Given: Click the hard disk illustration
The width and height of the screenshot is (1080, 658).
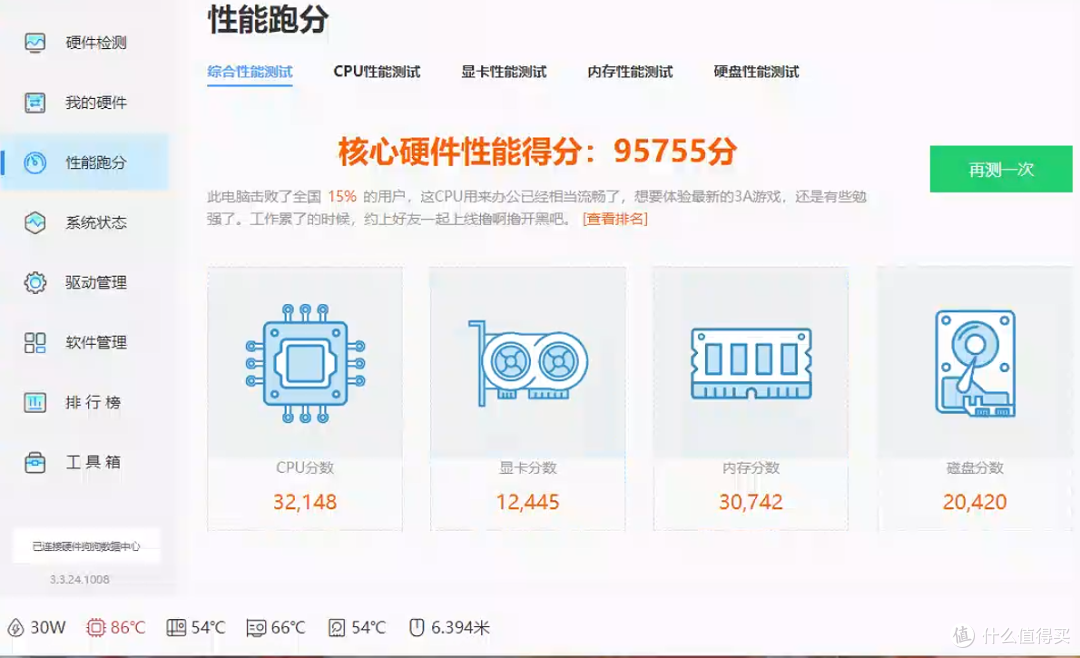Looking at the screenshot, I should pos(975,363).
